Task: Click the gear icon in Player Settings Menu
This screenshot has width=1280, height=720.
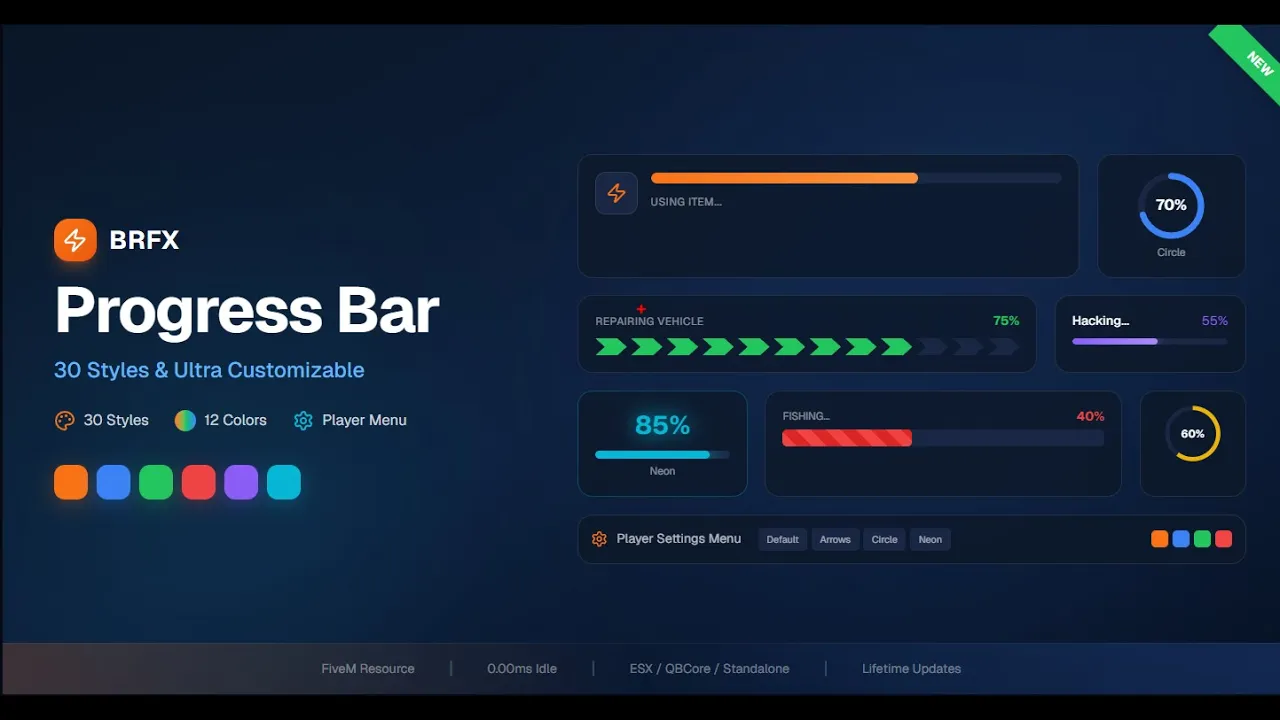Action: pos(599,539)
